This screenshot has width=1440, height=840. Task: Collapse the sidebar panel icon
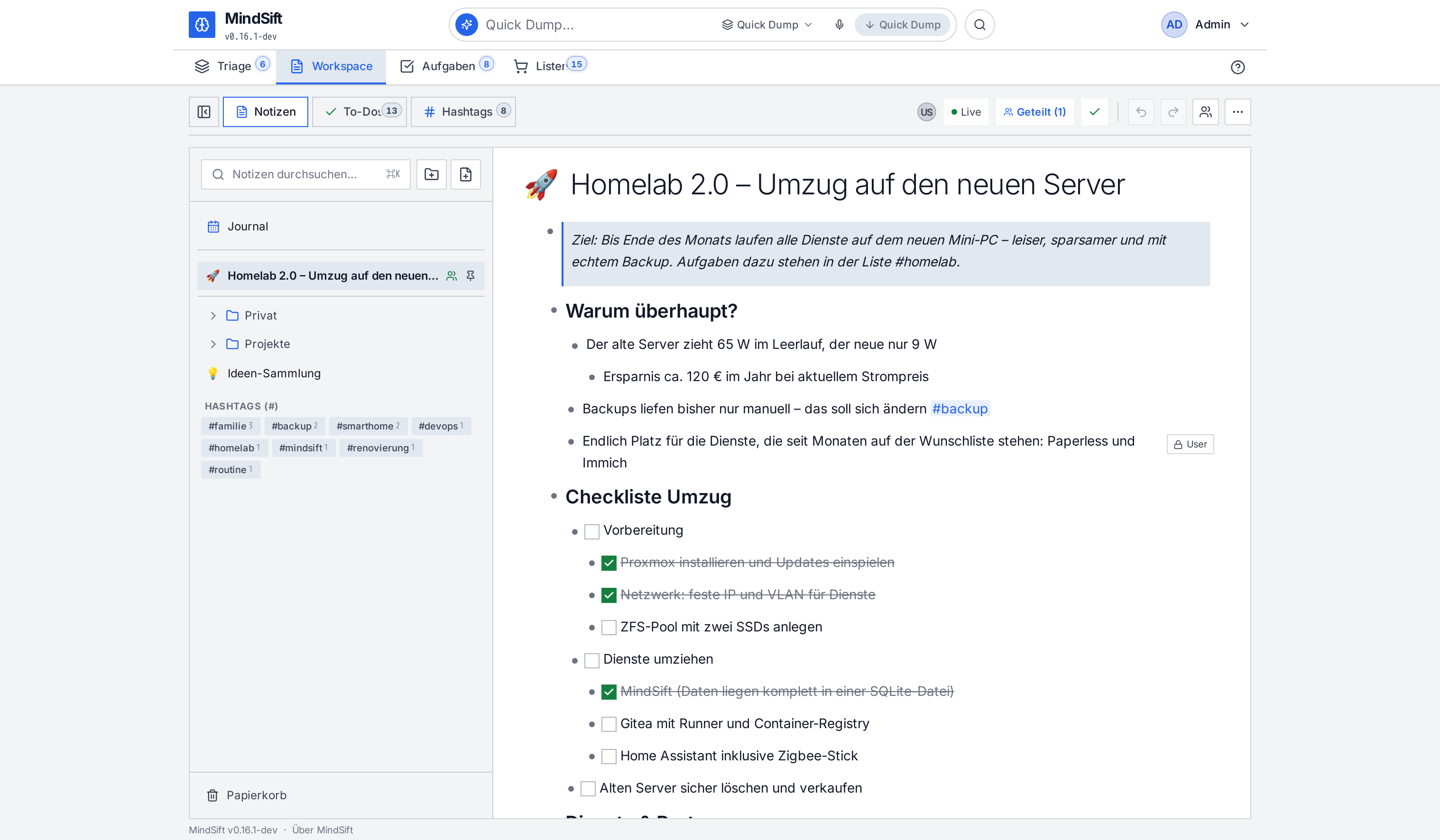pos(204,112)
